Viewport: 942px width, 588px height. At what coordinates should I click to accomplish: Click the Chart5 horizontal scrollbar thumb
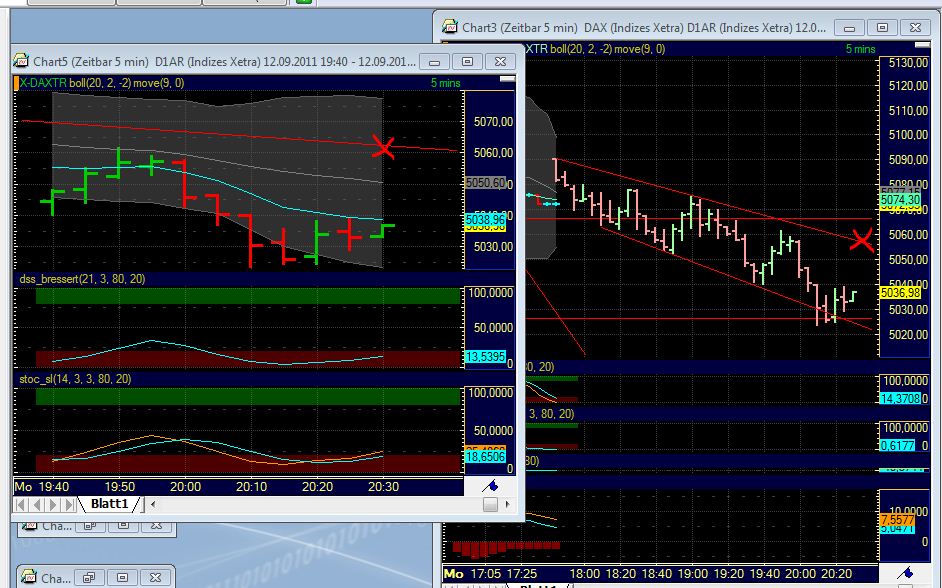[490, 504]
